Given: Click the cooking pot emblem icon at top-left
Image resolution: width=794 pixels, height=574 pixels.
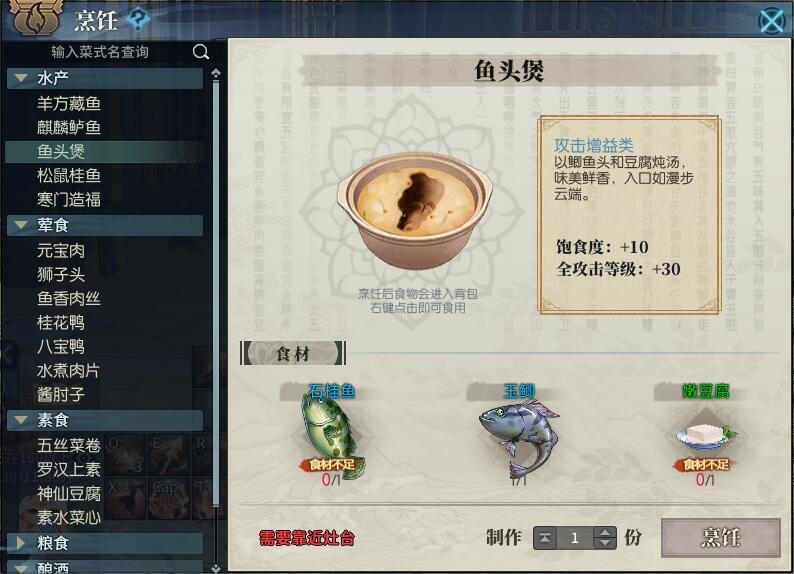Looking at the screenshot, I should coord(36,17).
